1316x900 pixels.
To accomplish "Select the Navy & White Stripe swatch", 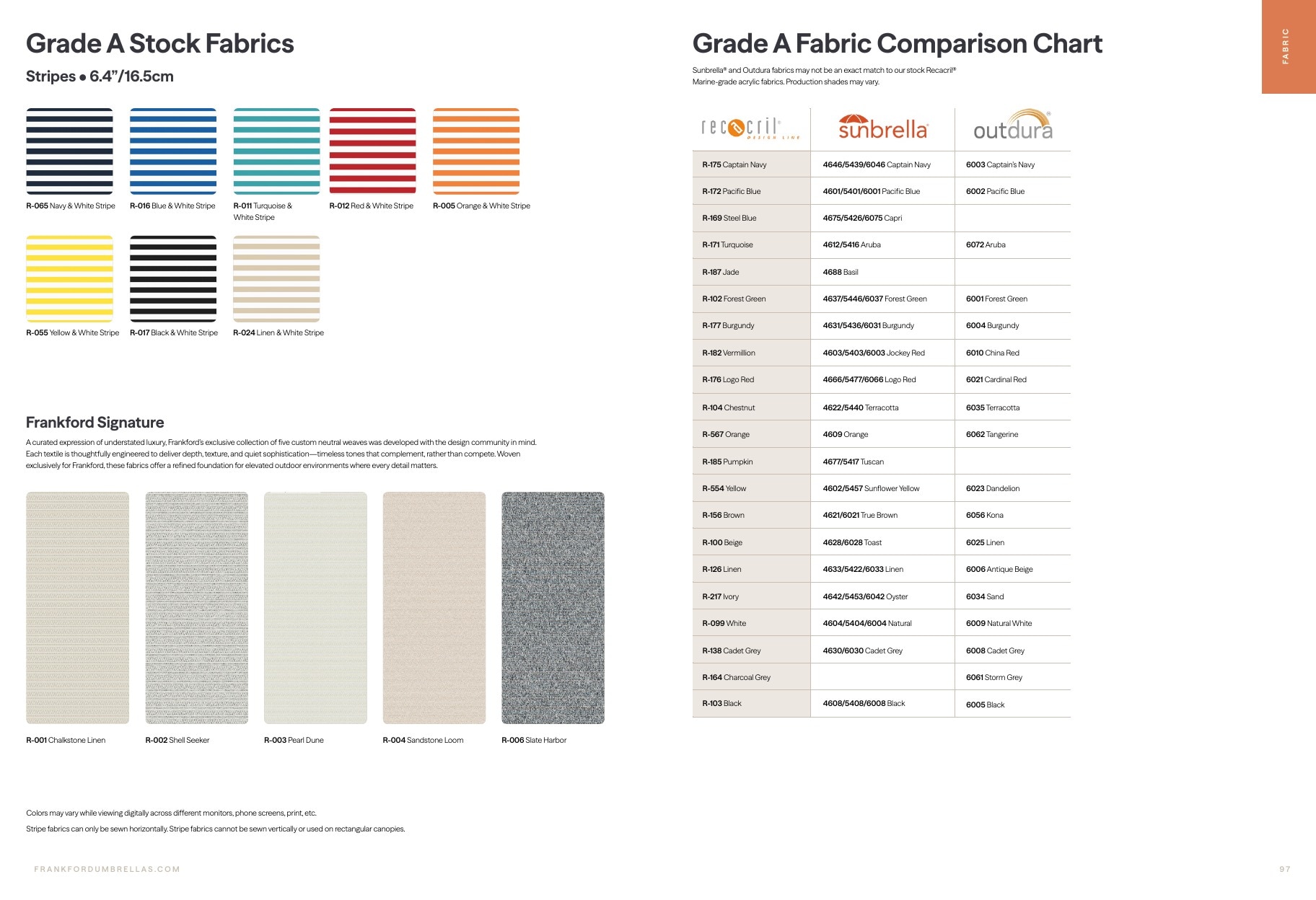I will 70,151.
